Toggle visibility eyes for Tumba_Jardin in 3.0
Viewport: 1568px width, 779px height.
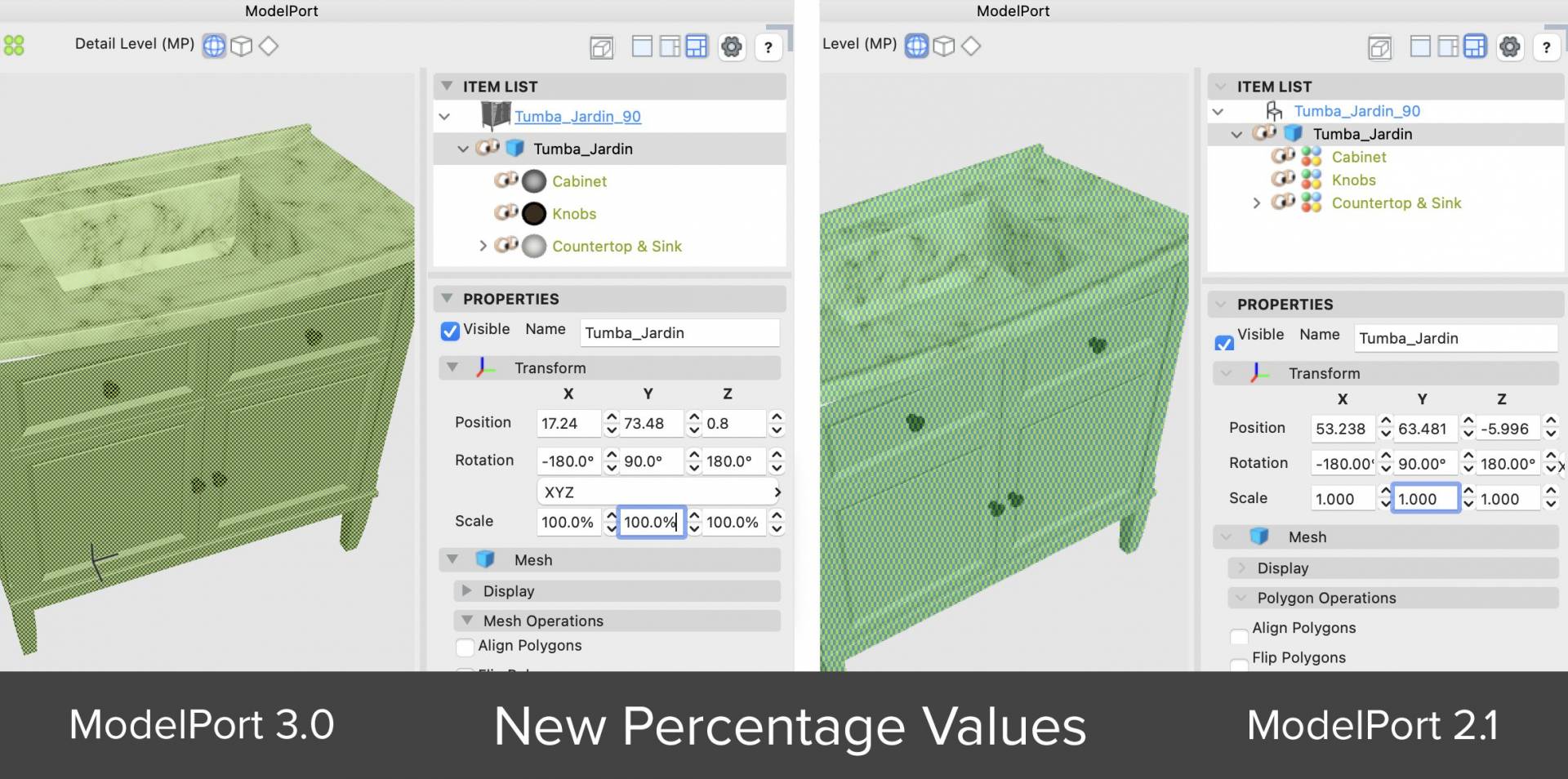[x=488, y=147]
